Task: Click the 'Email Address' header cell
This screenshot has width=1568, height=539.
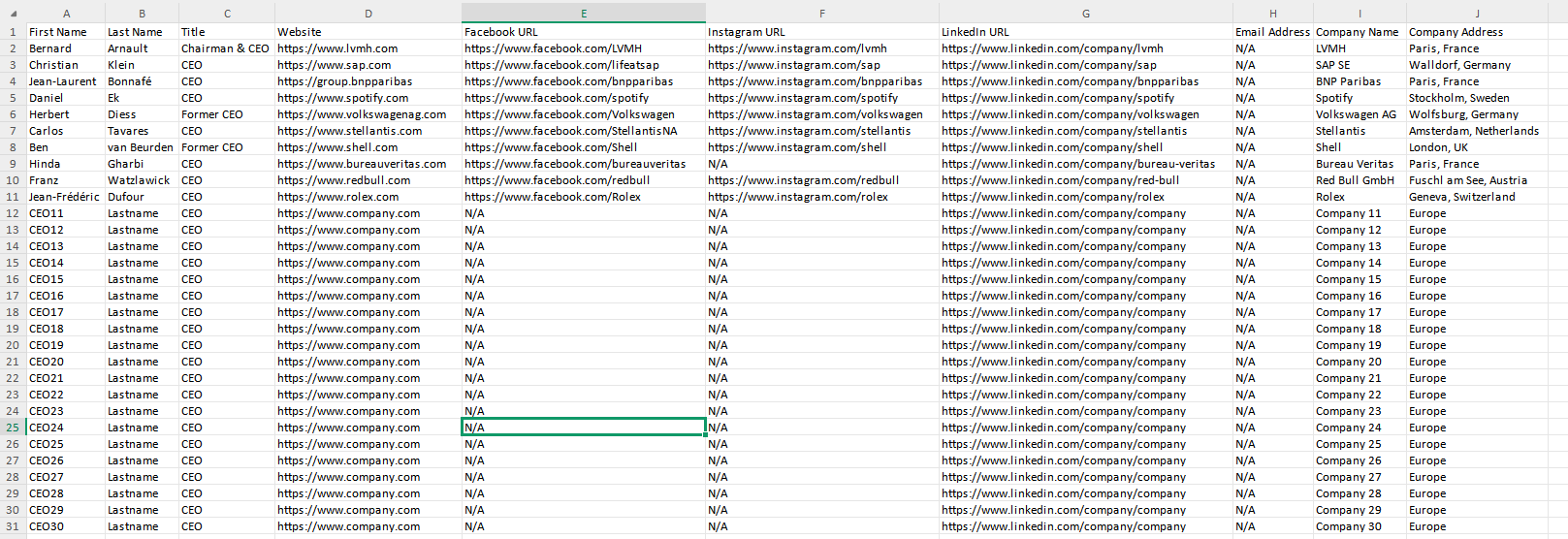Action: coord(1272,32)
